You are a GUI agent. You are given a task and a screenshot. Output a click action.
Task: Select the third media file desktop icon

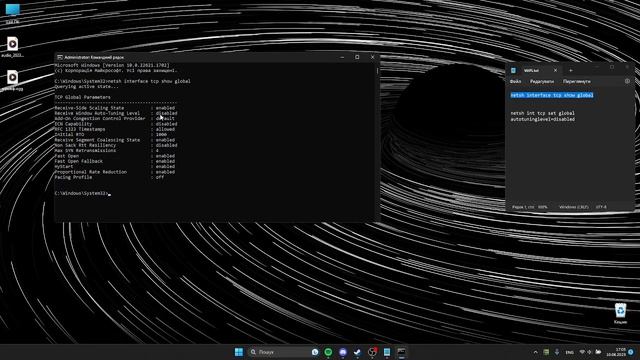[12, 80]
